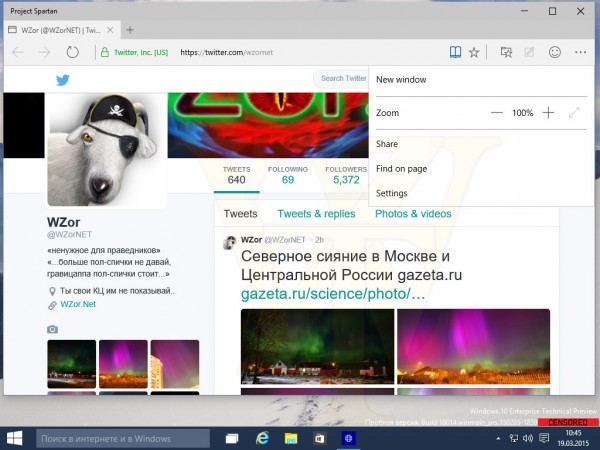Click the smiley feedback icon

(555, 52)
